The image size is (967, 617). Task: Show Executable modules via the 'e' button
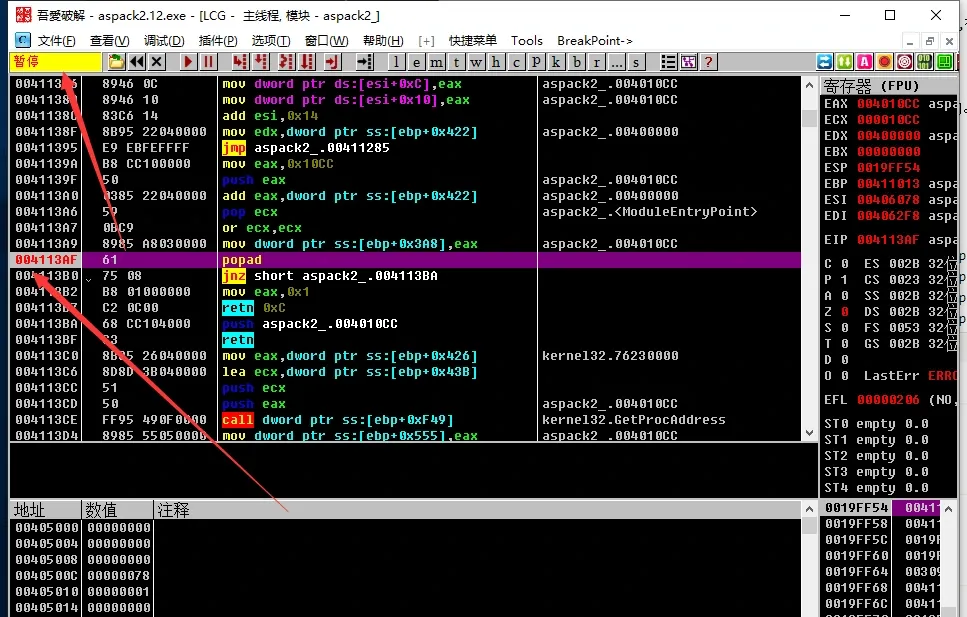pos(416,62)
